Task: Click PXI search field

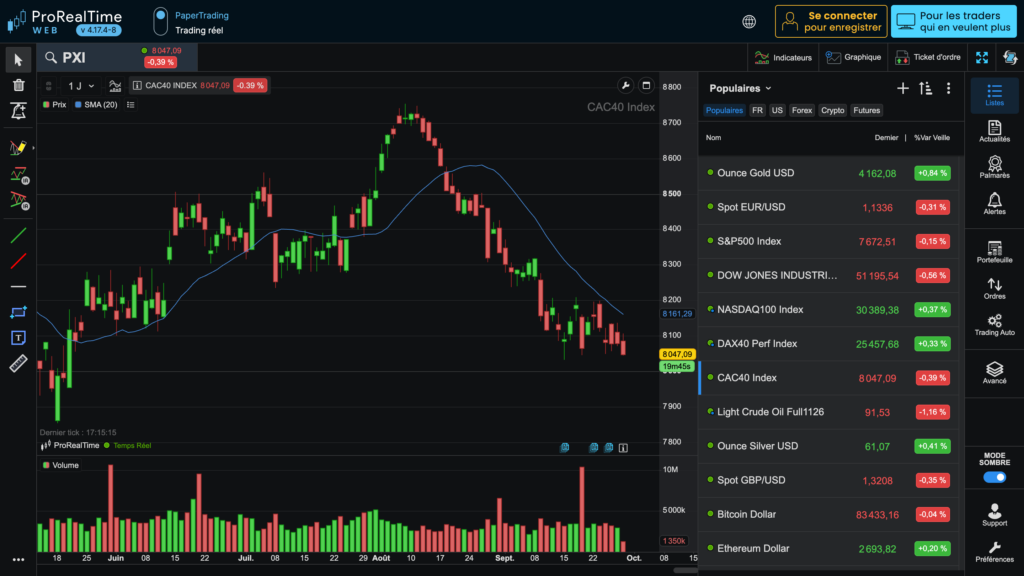Action: coord(88,57)
